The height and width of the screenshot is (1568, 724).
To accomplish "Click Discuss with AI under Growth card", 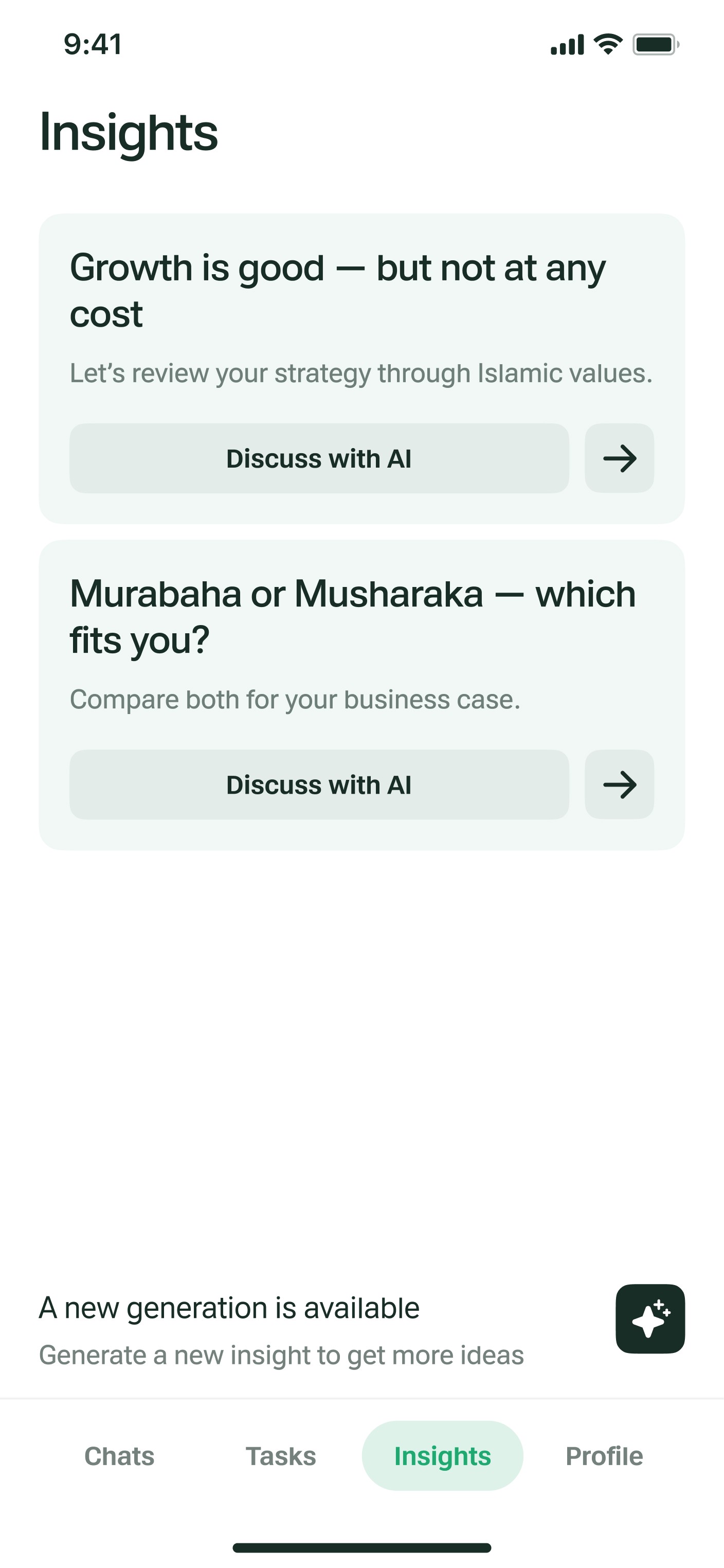I will tap(319, 458).
